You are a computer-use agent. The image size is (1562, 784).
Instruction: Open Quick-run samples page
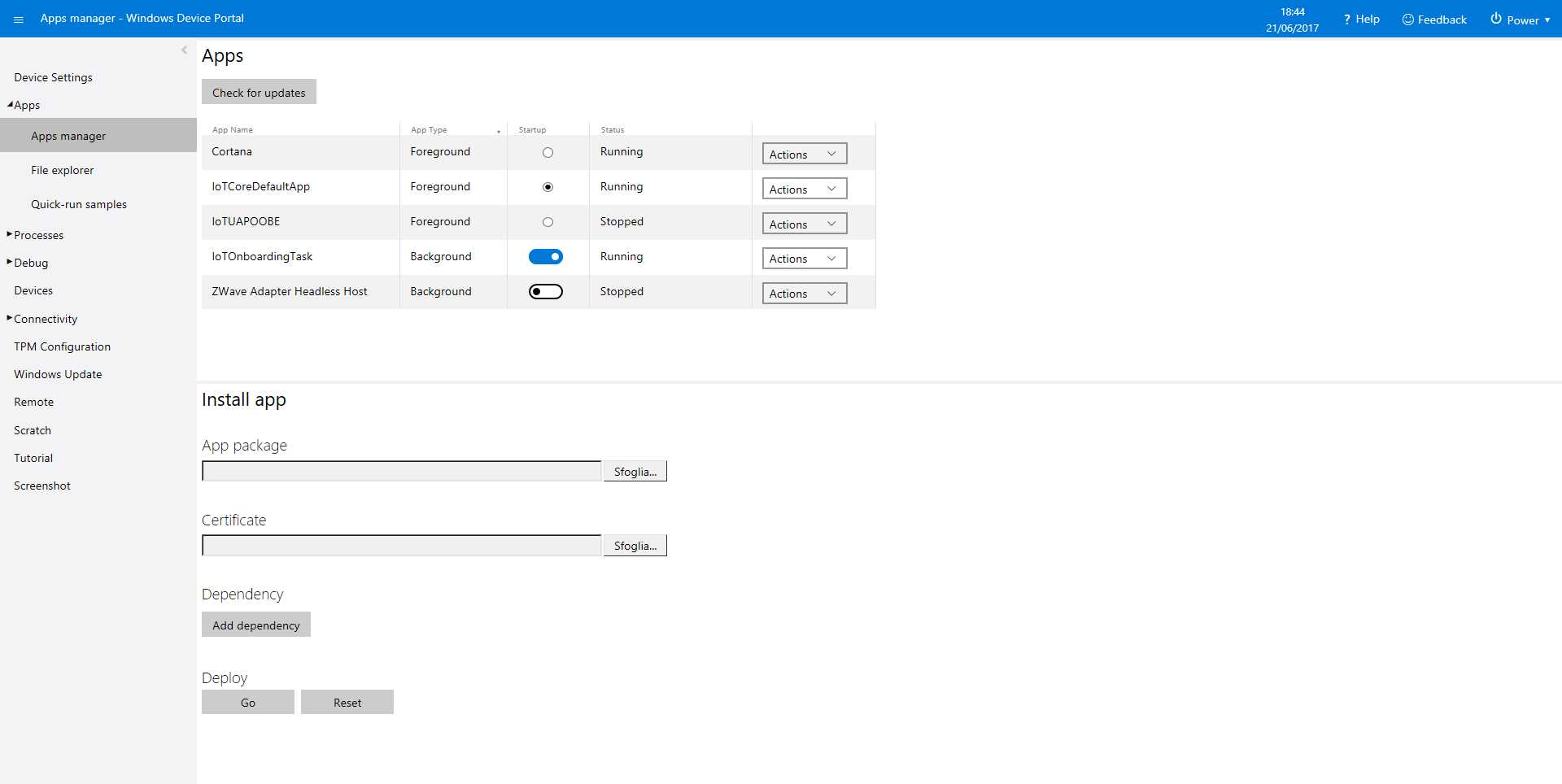click(79, 204)
